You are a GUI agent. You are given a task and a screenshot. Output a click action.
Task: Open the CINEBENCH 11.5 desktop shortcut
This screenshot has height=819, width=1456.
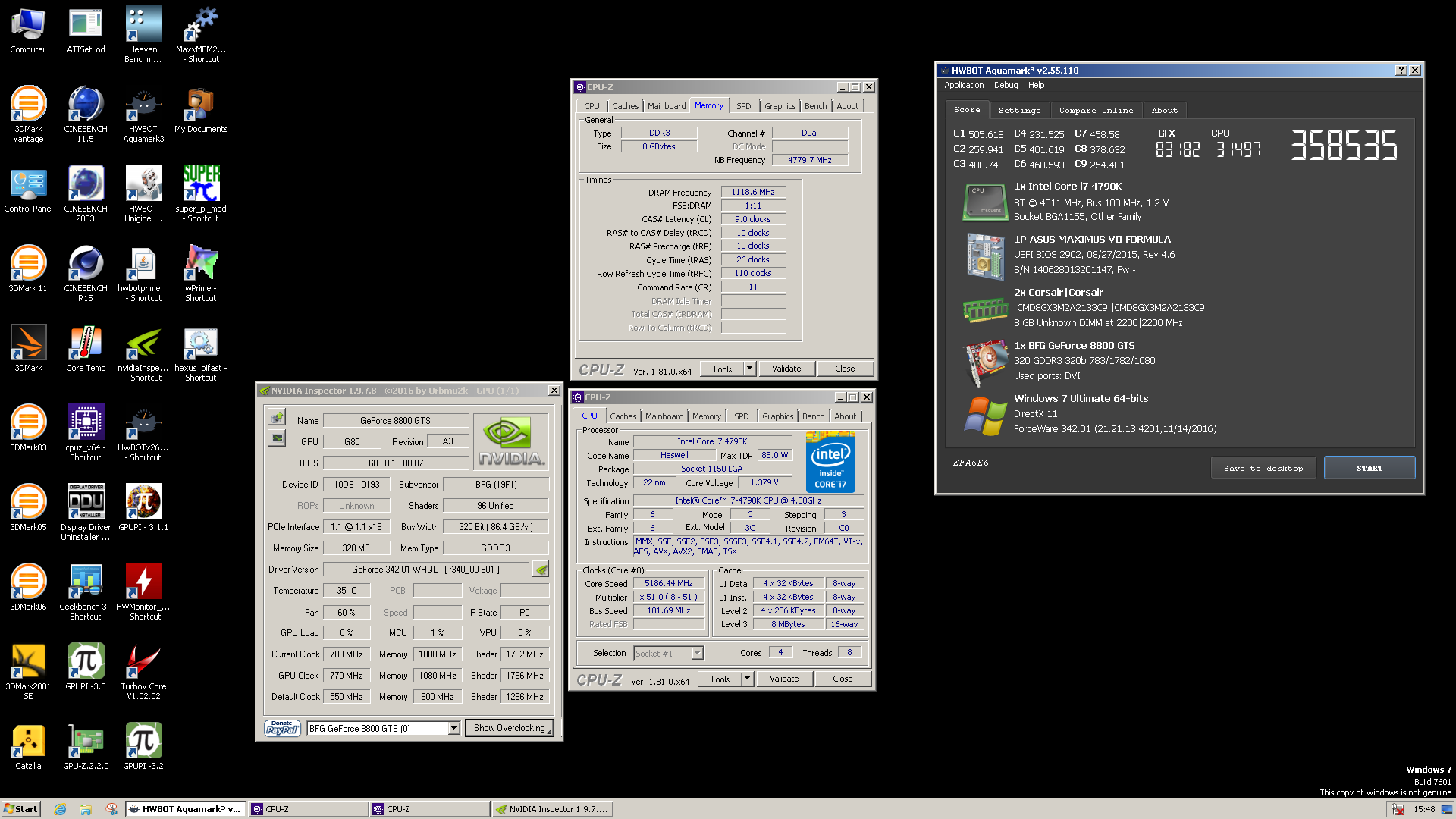[x=86, y=115]
